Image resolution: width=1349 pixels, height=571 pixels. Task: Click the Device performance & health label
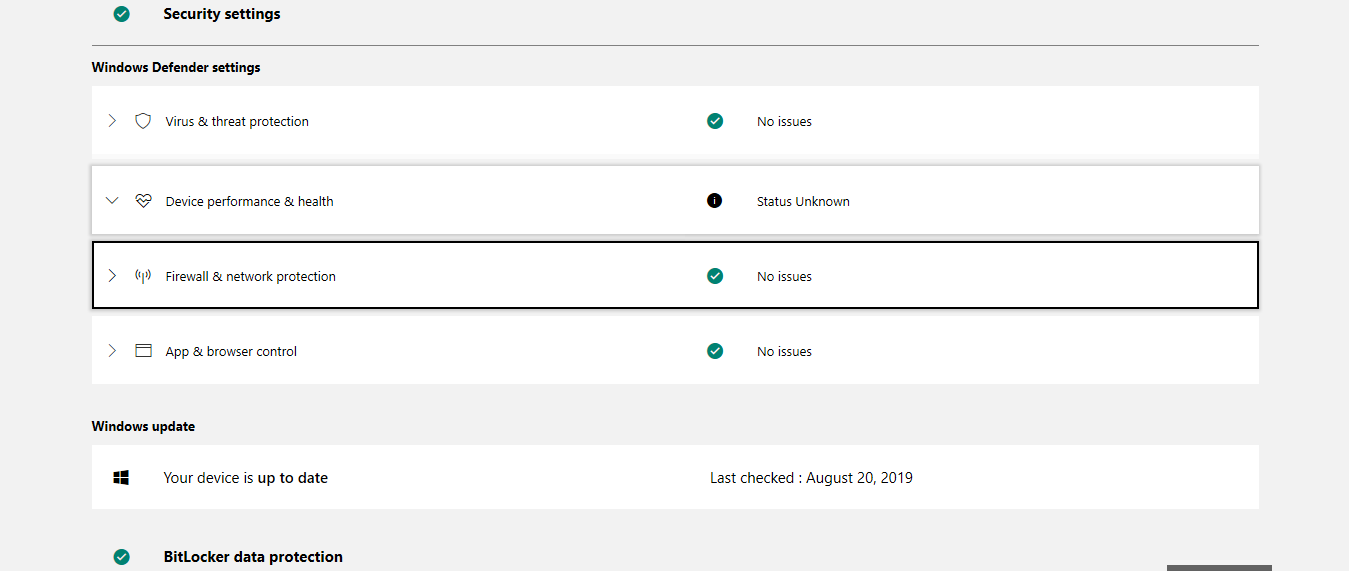249,201
